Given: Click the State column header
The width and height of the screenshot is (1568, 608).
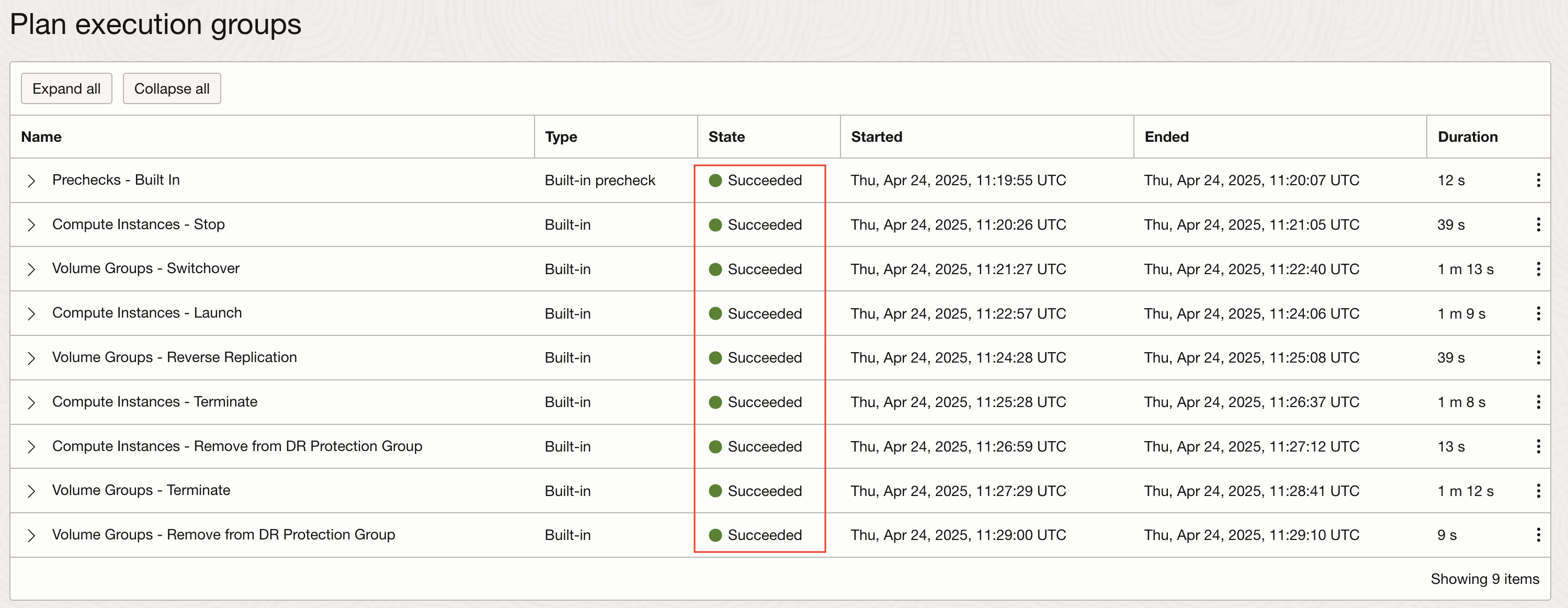Looking at the screenshot, I should click(x=726, y=137).
